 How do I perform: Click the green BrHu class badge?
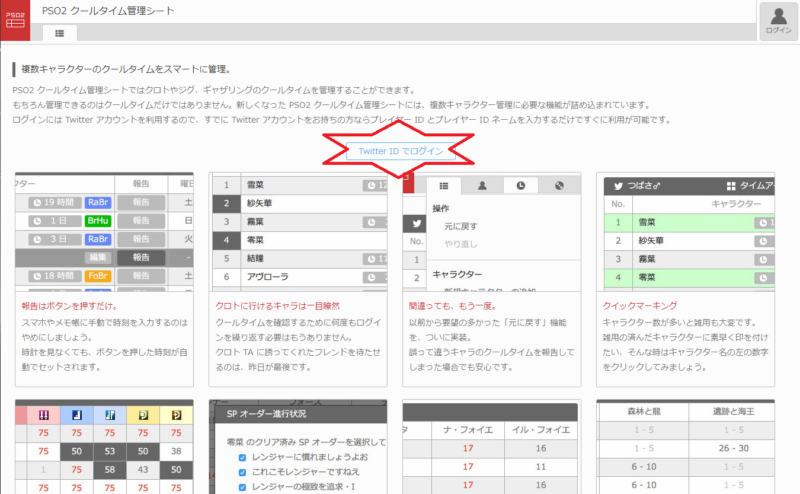98,221
